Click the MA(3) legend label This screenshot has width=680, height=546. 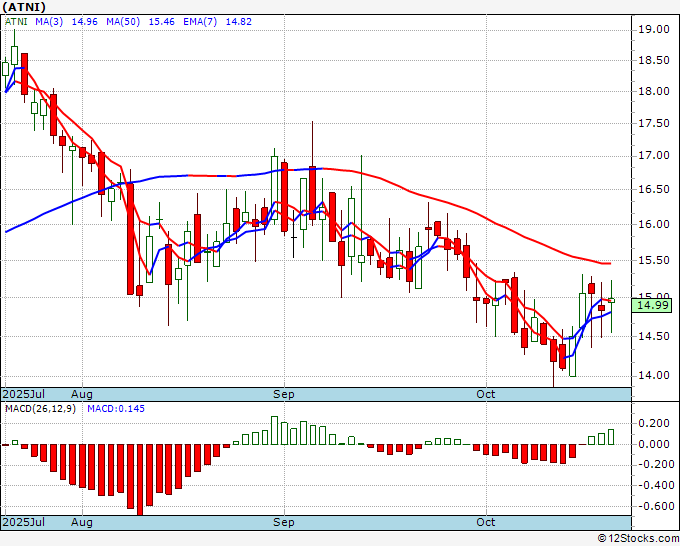(x=49, y=22)
